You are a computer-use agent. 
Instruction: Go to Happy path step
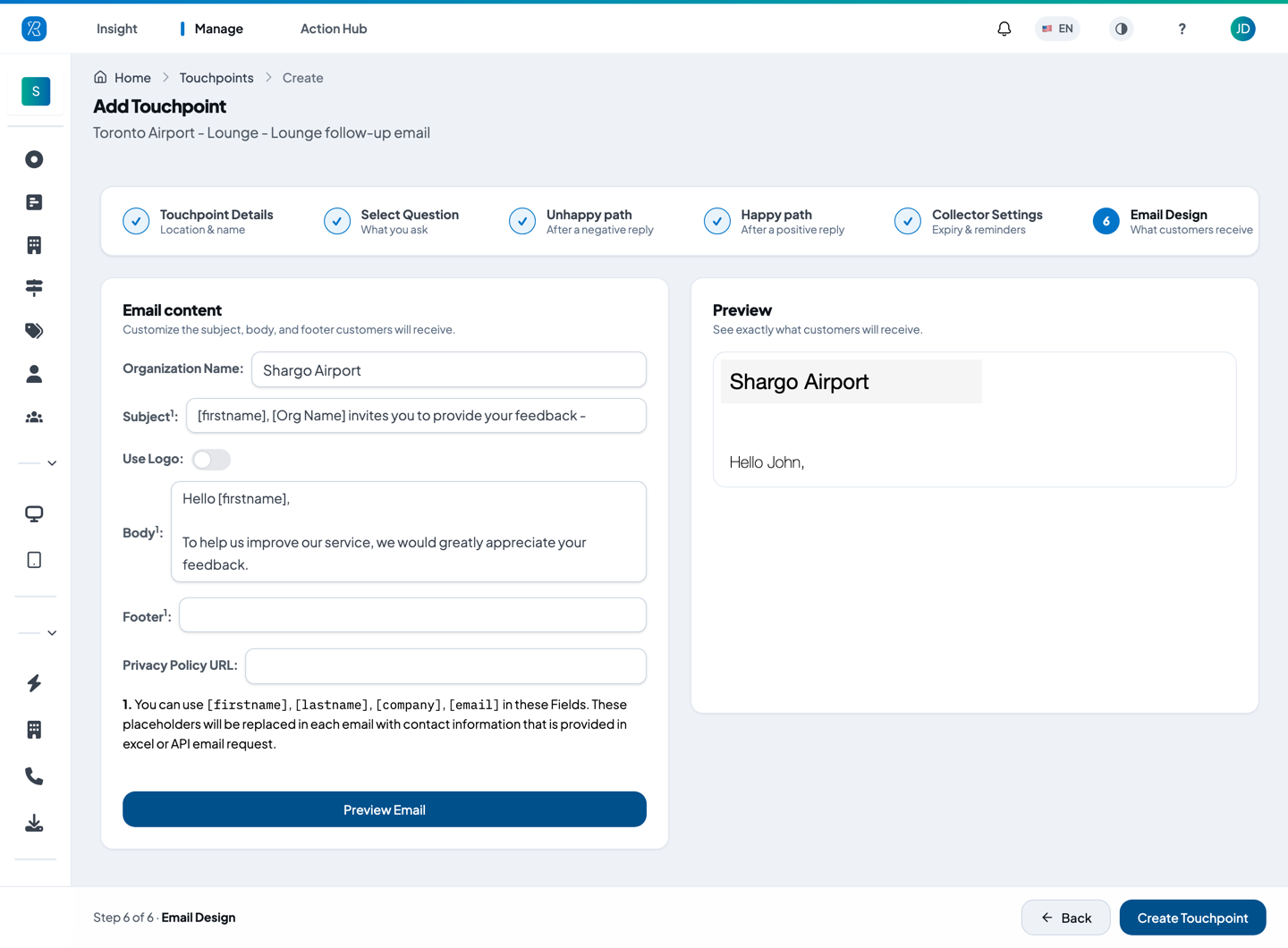coord(775,221)
